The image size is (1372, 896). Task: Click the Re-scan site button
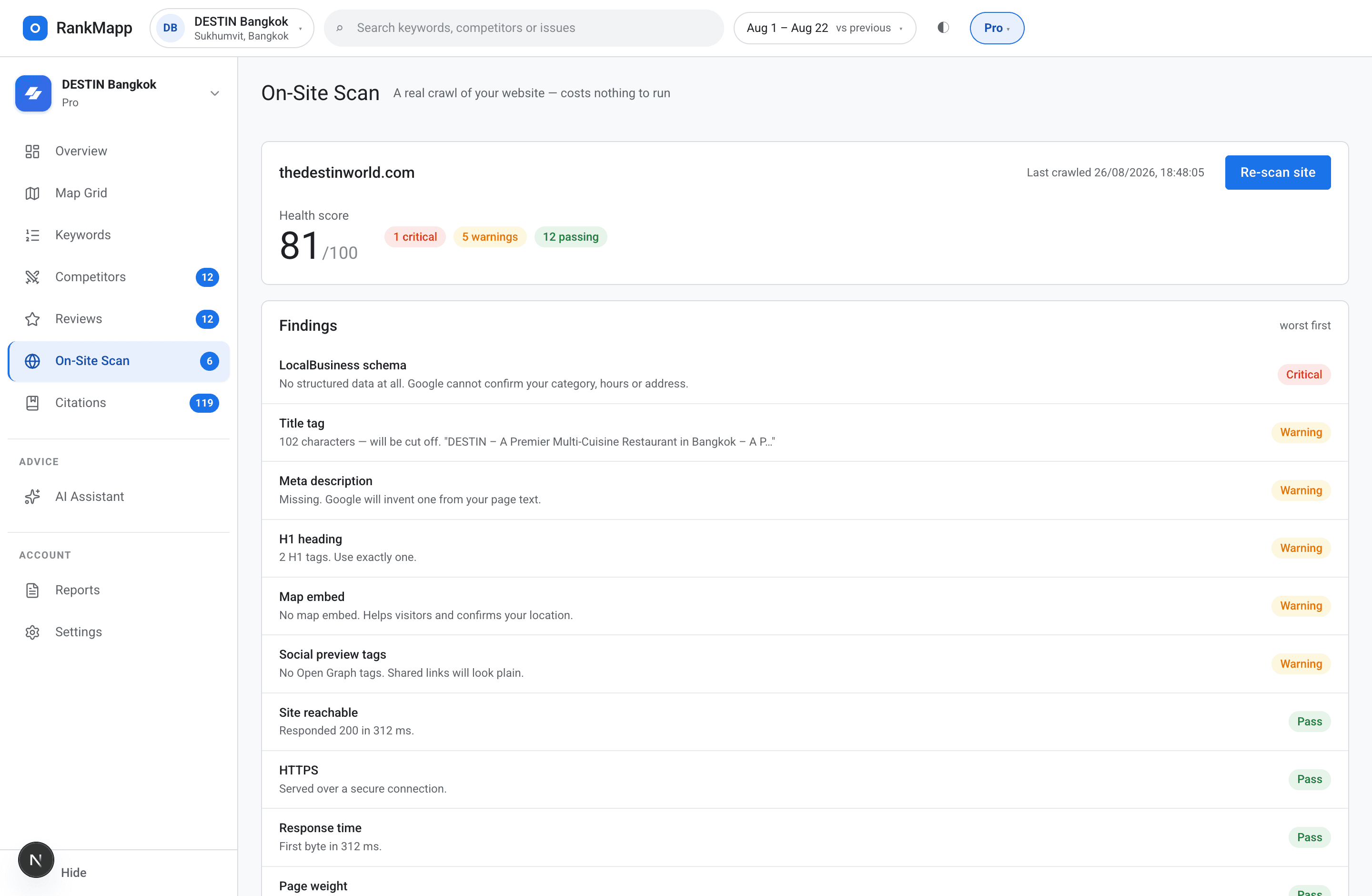click(1278, 173)
